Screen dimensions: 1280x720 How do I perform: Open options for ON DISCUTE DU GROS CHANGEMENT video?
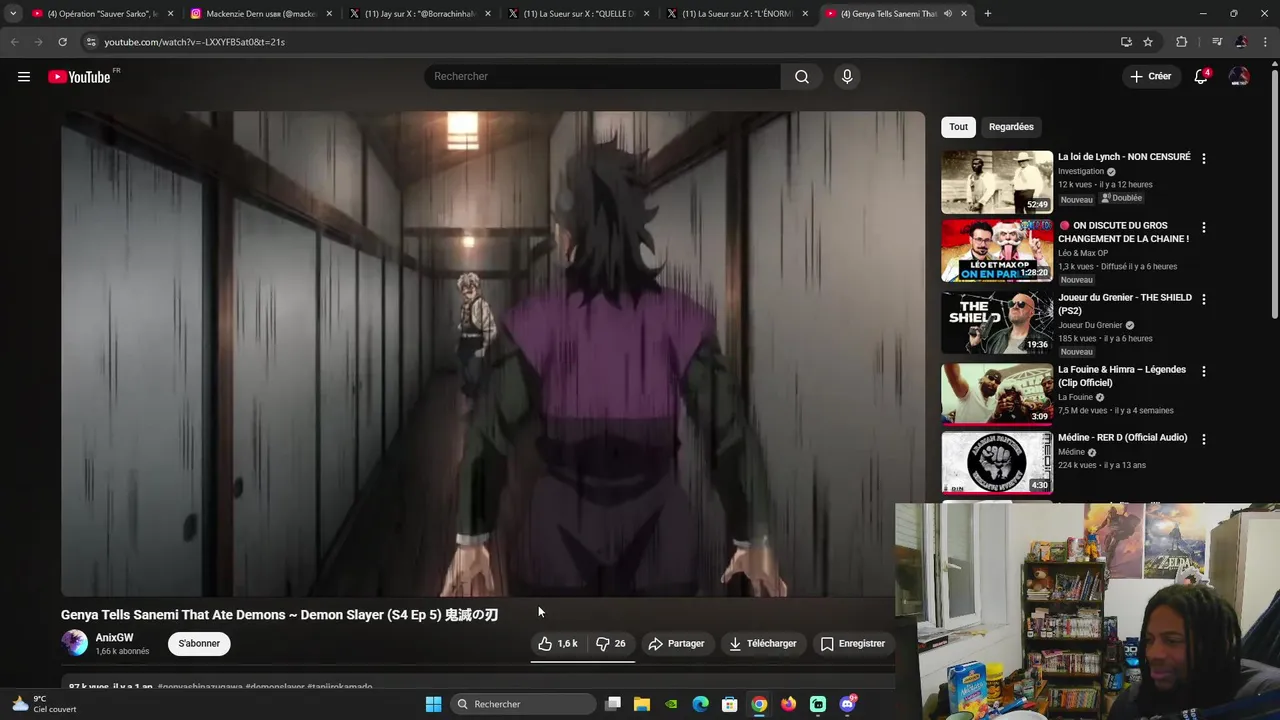pos(1204,228)
